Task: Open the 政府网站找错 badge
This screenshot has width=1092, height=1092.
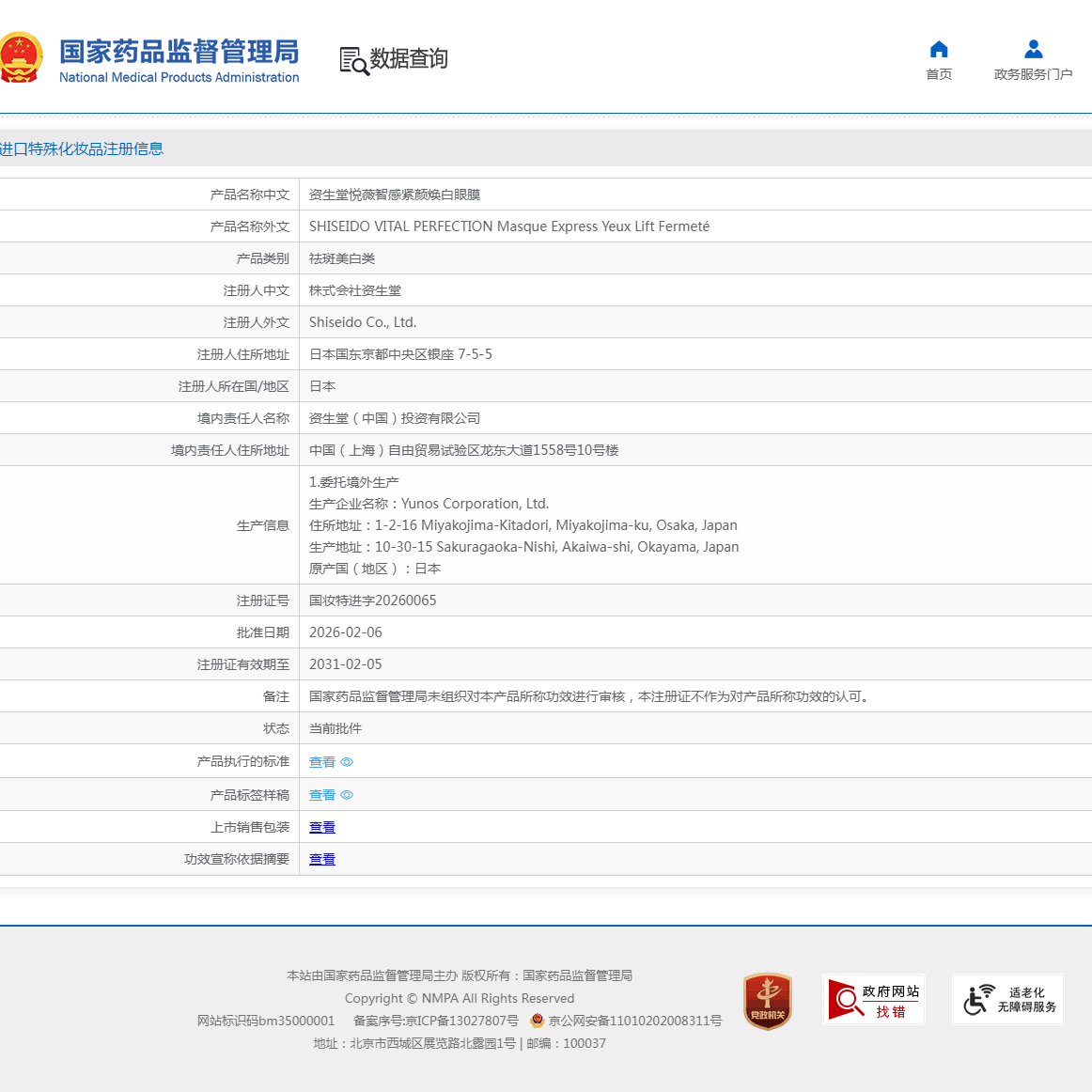Action: pos(874,999)
